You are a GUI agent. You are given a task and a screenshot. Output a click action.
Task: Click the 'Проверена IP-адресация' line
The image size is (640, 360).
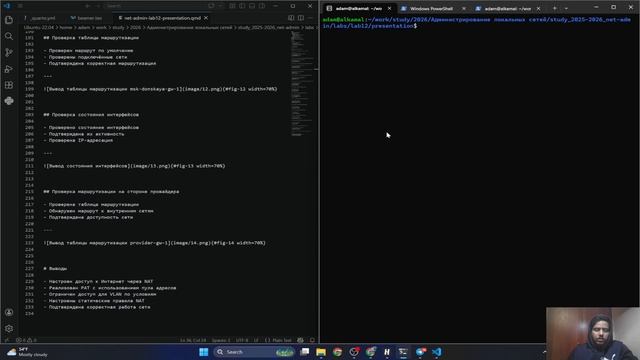click(78, 140)
